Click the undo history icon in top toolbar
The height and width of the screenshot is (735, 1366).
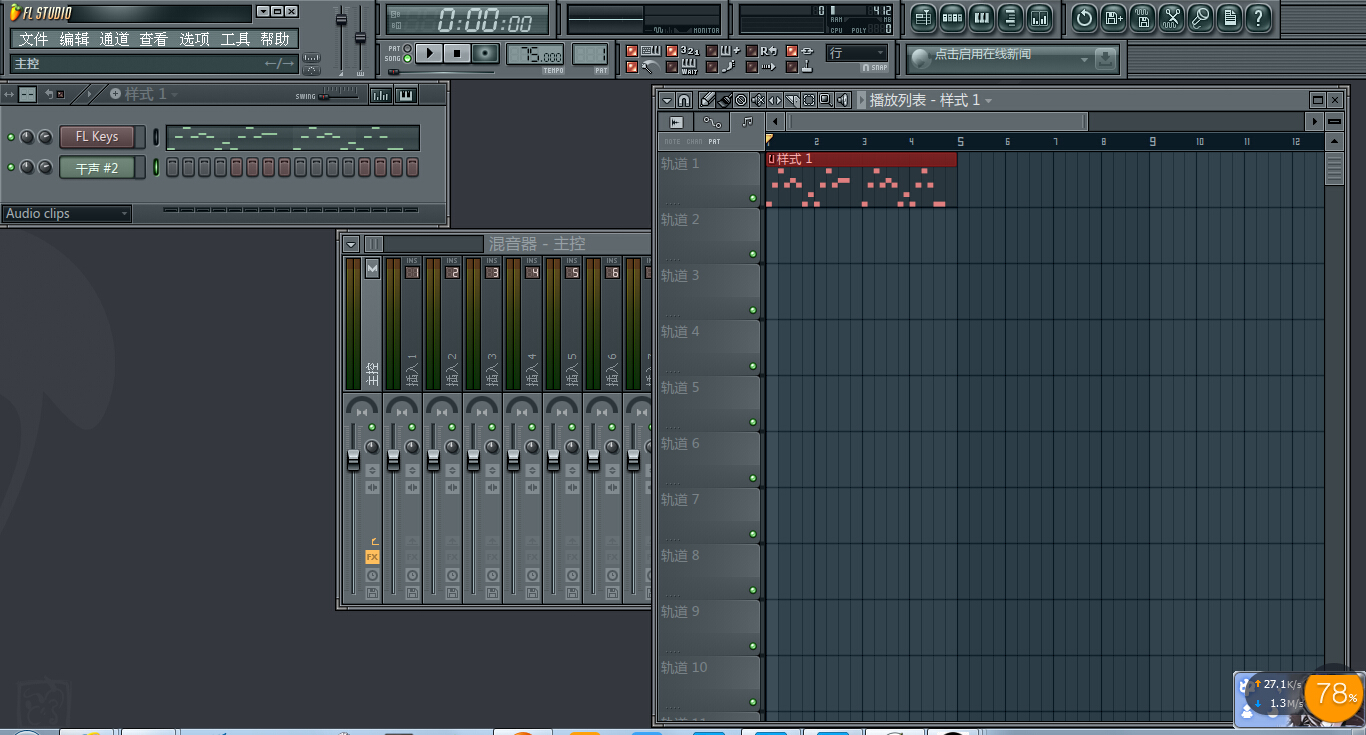(x=1084, y=17)
